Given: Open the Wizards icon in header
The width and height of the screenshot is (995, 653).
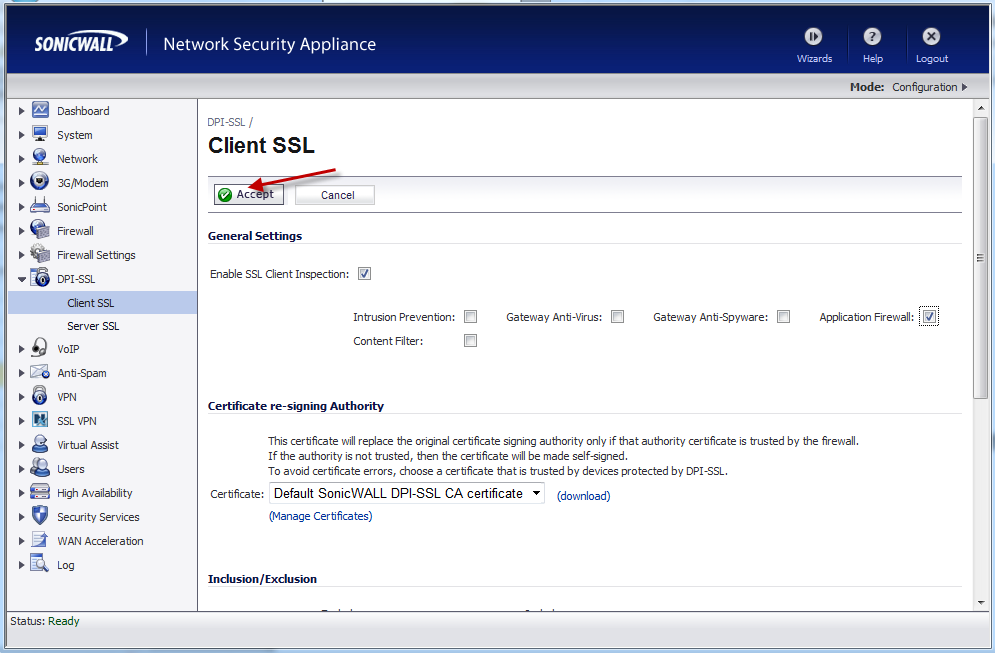Looking at the screenshot, I should [x=814, y=37].
